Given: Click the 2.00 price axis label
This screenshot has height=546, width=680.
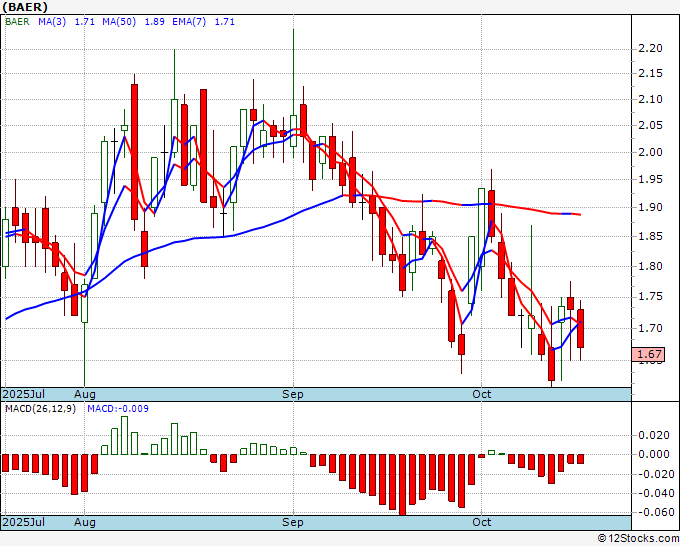Looking at the screenshot, I should pos(651,152).
